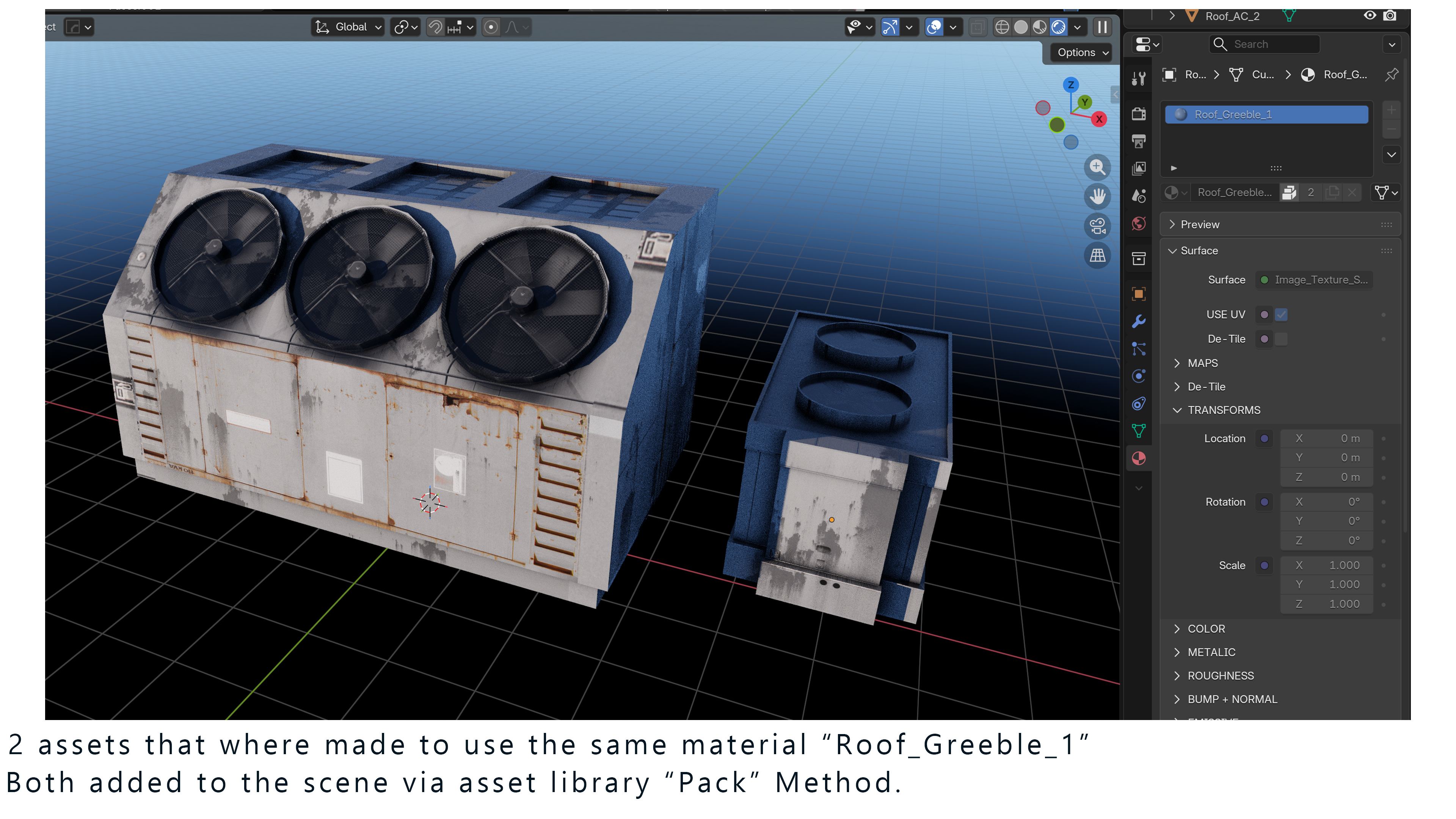
Task: Open the Tool properties tab icon
Action: pyautogui.click(x=1138, y=78)
